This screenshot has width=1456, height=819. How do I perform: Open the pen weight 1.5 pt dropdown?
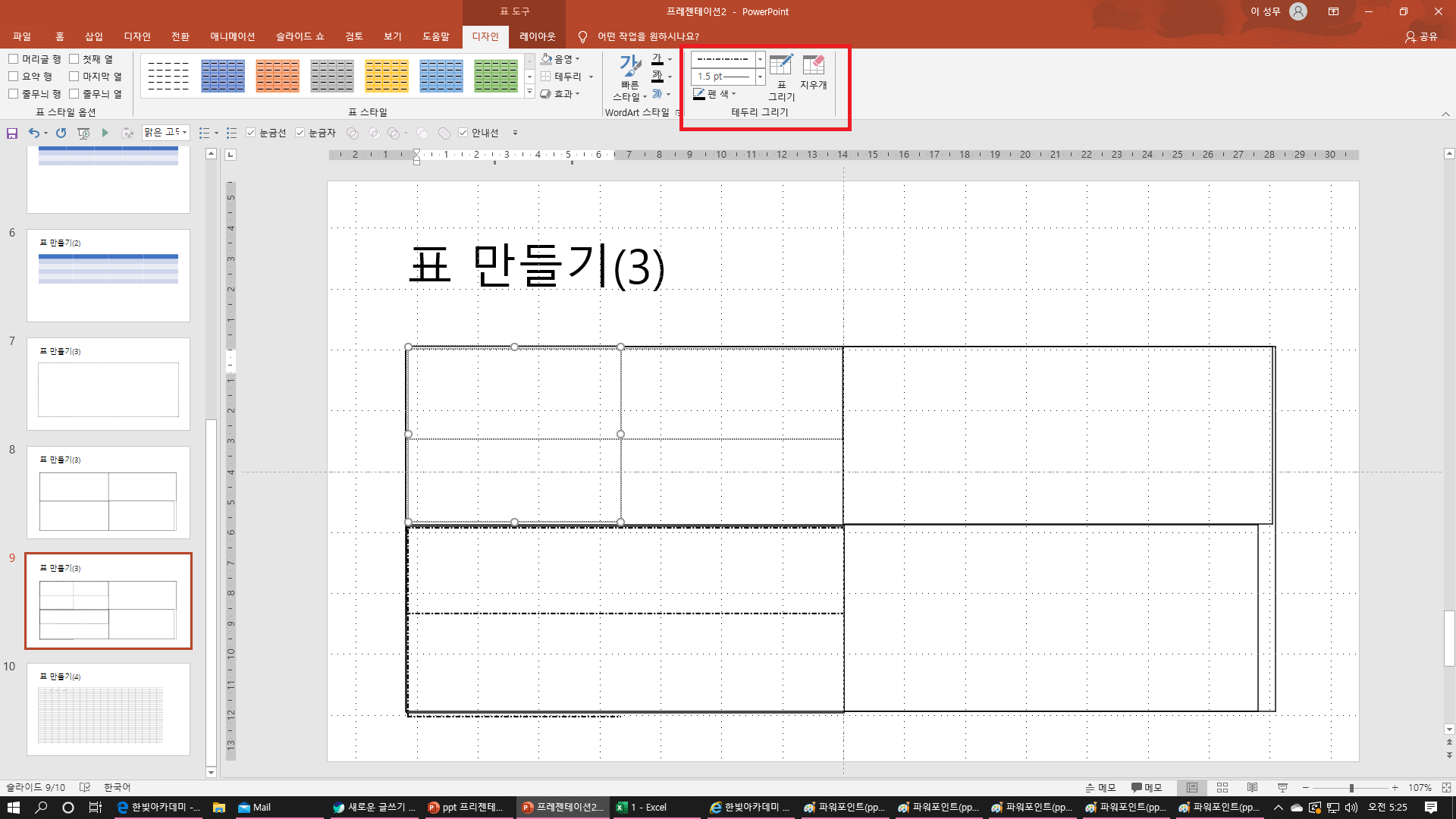(760, 77)
